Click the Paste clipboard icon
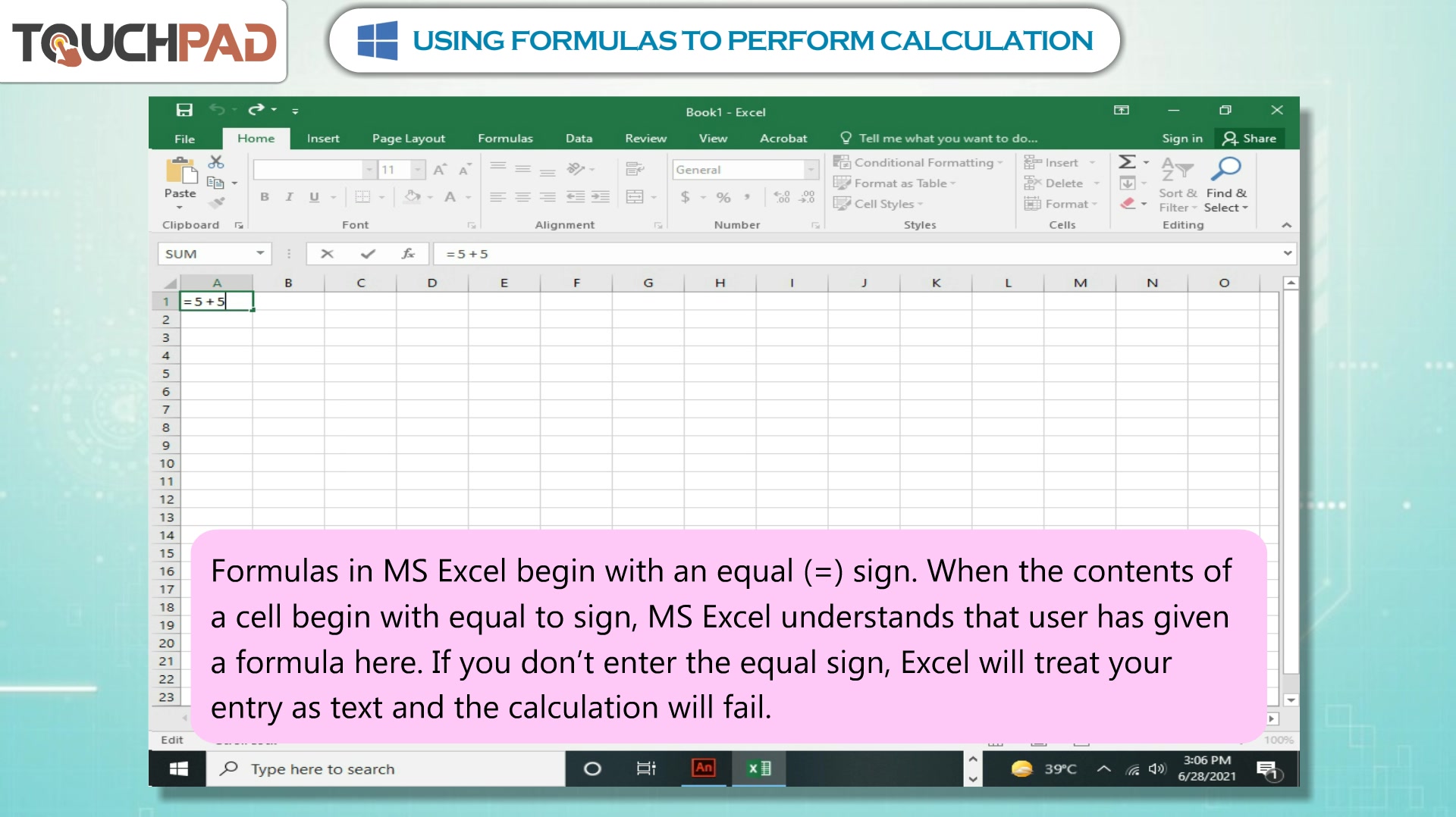Image resolution: width=1456 pixels, height=817 pixels. [x=180, y=171]
